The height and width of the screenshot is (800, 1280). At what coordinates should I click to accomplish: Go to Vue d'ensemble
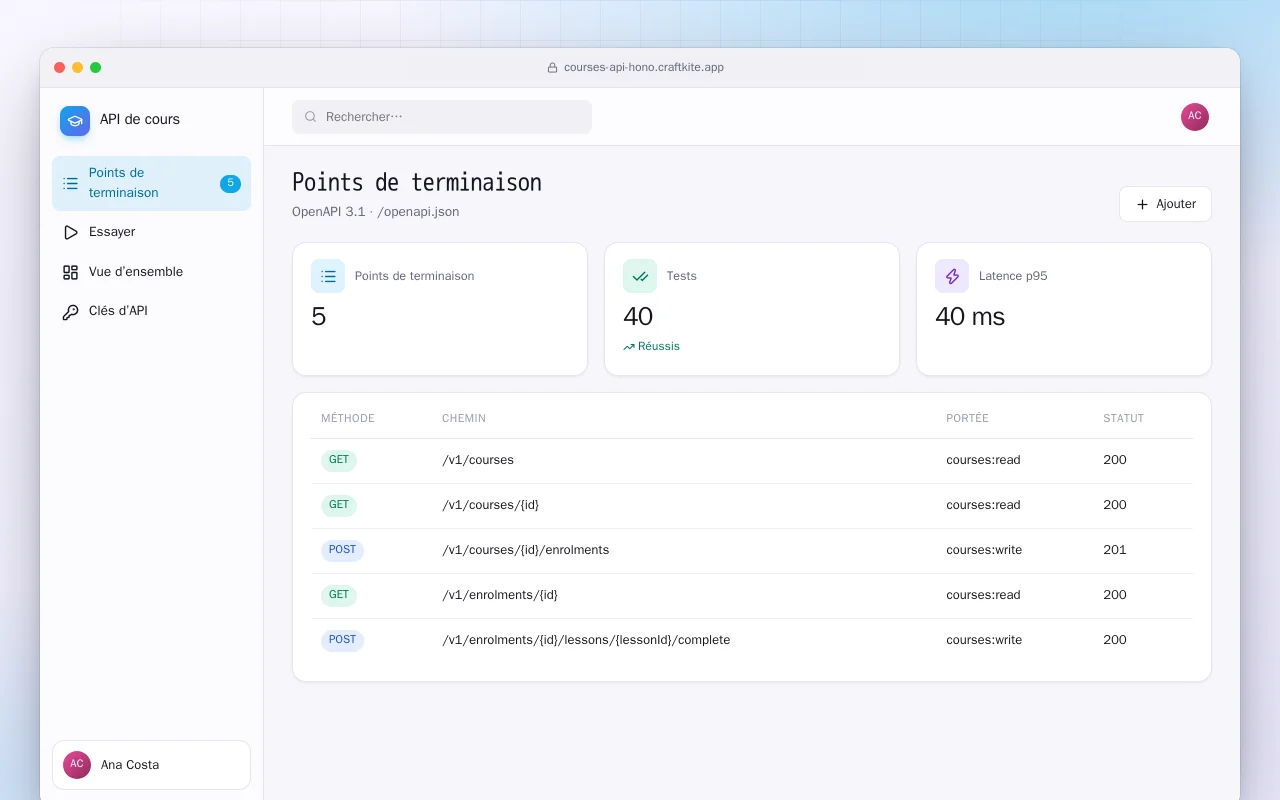(151, 272)
